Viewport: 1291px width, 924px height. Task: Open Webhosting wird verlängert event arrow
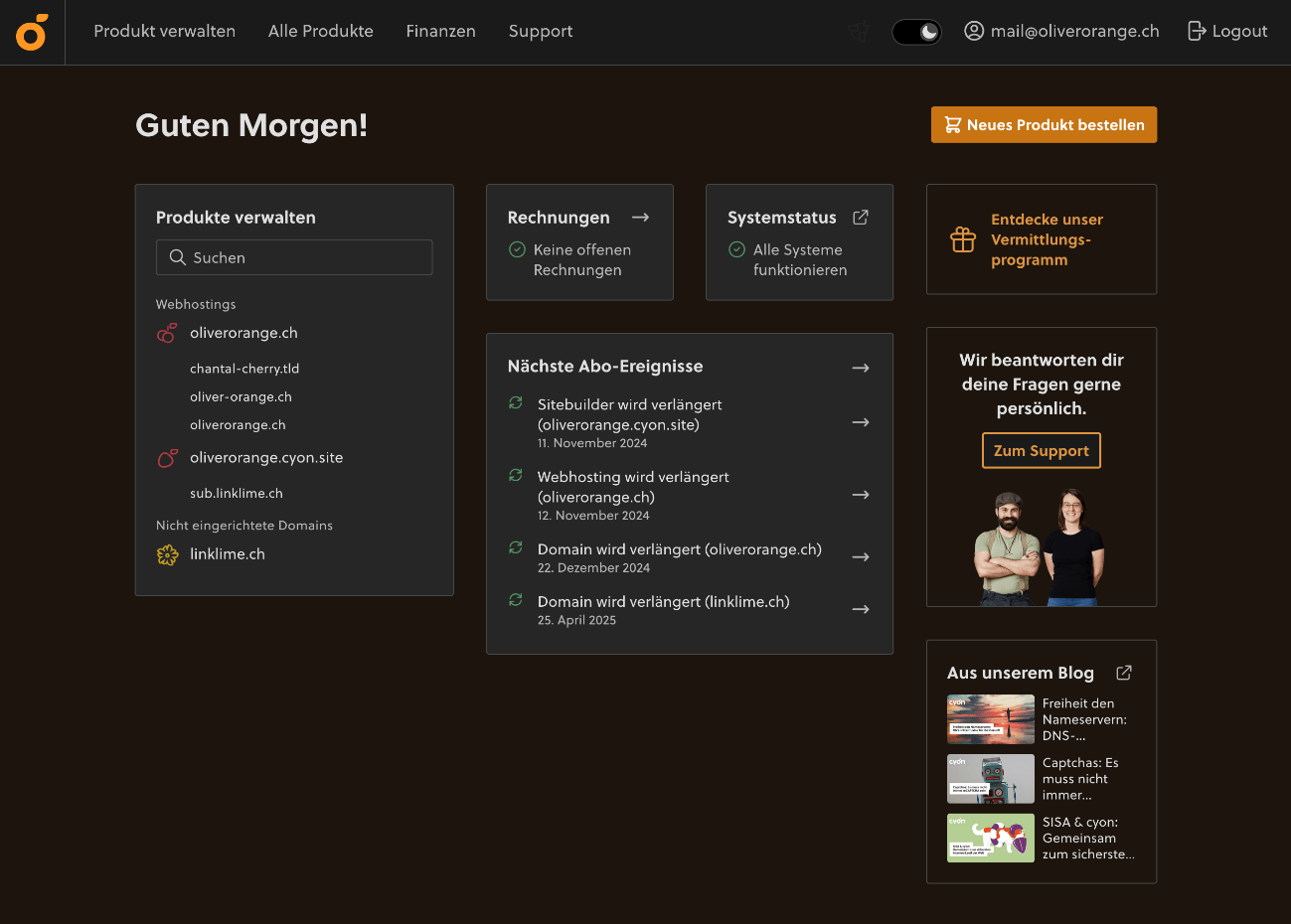point(861,495)
